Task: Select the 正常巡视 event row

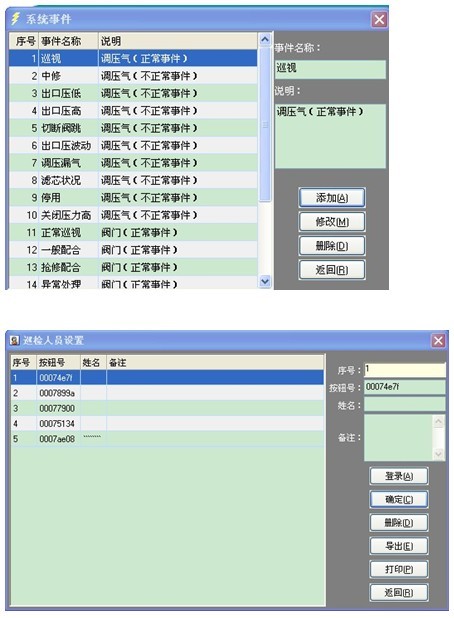Action: pyautogui.click(x=133, y=232)
